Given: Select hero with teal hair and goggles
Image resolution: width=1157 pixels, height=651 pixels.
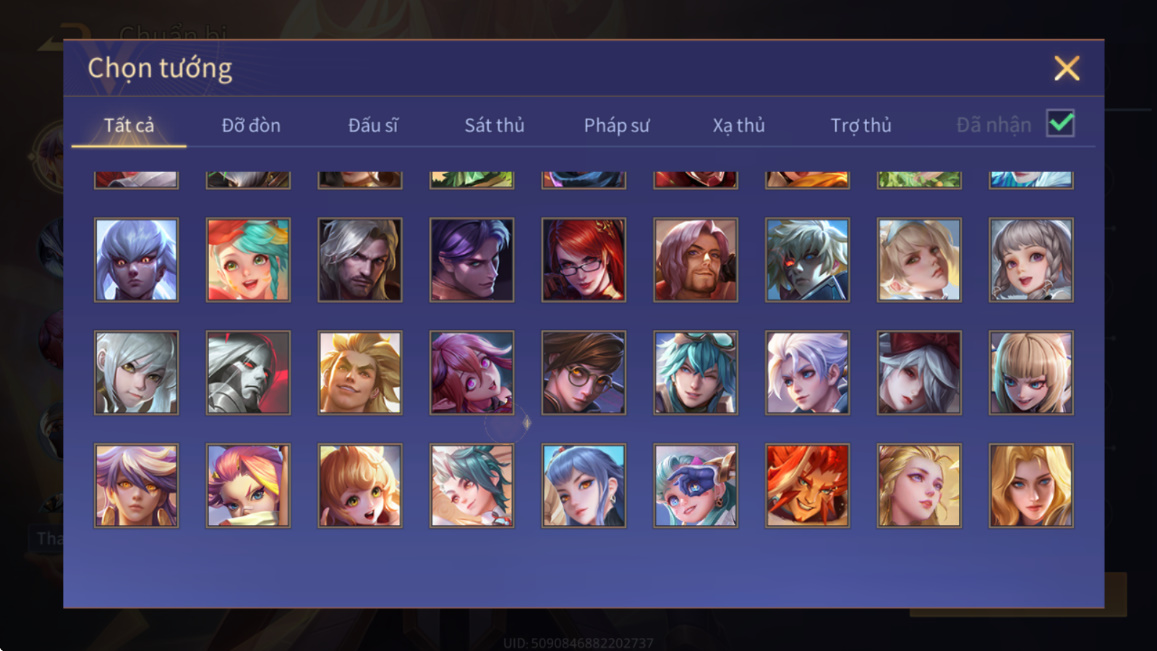Looking at the screenshot, I should point(695,373).
